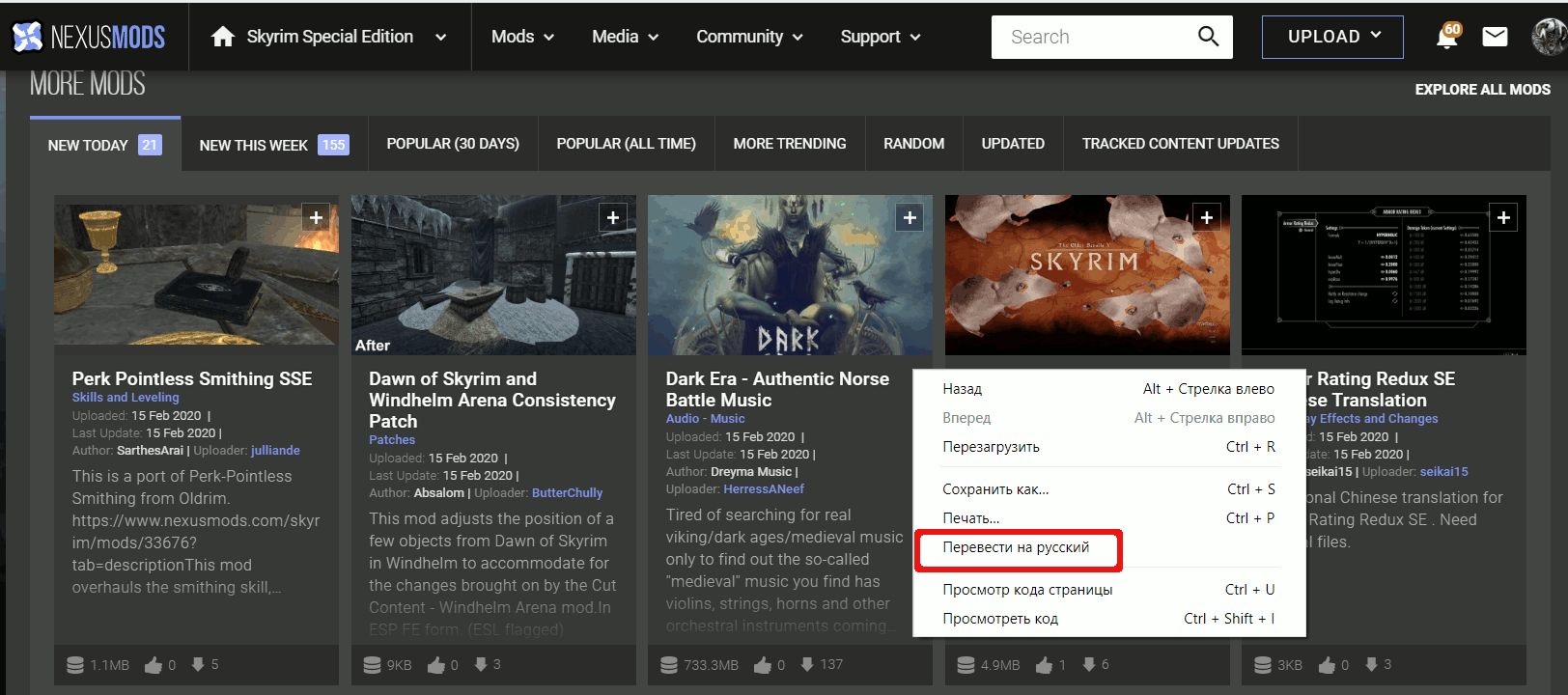Click the Nexus Mods logo
This screenshot has width=1568, height=695.
89,37
